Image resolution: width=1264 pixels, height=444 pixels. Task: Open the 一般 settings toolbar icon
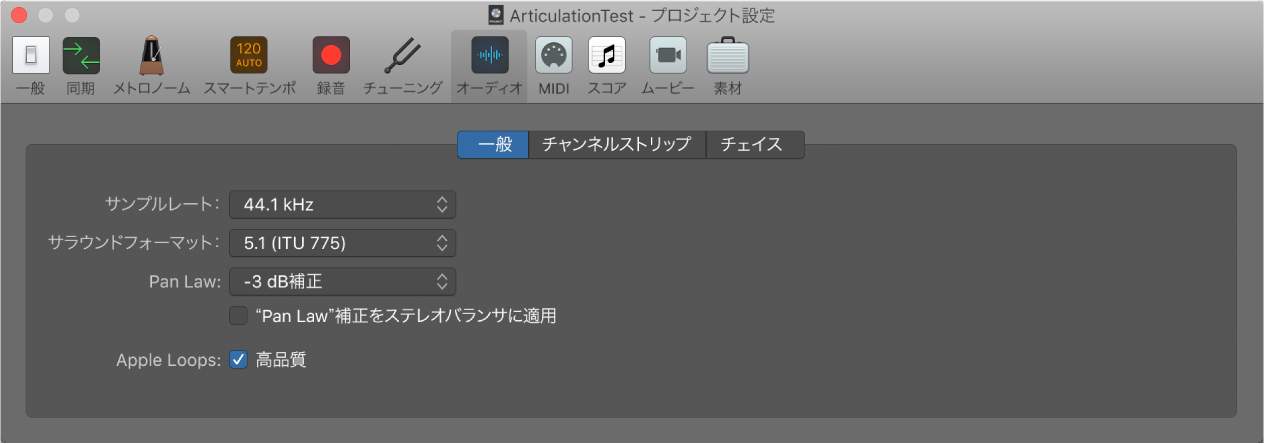tap(31, 56)
